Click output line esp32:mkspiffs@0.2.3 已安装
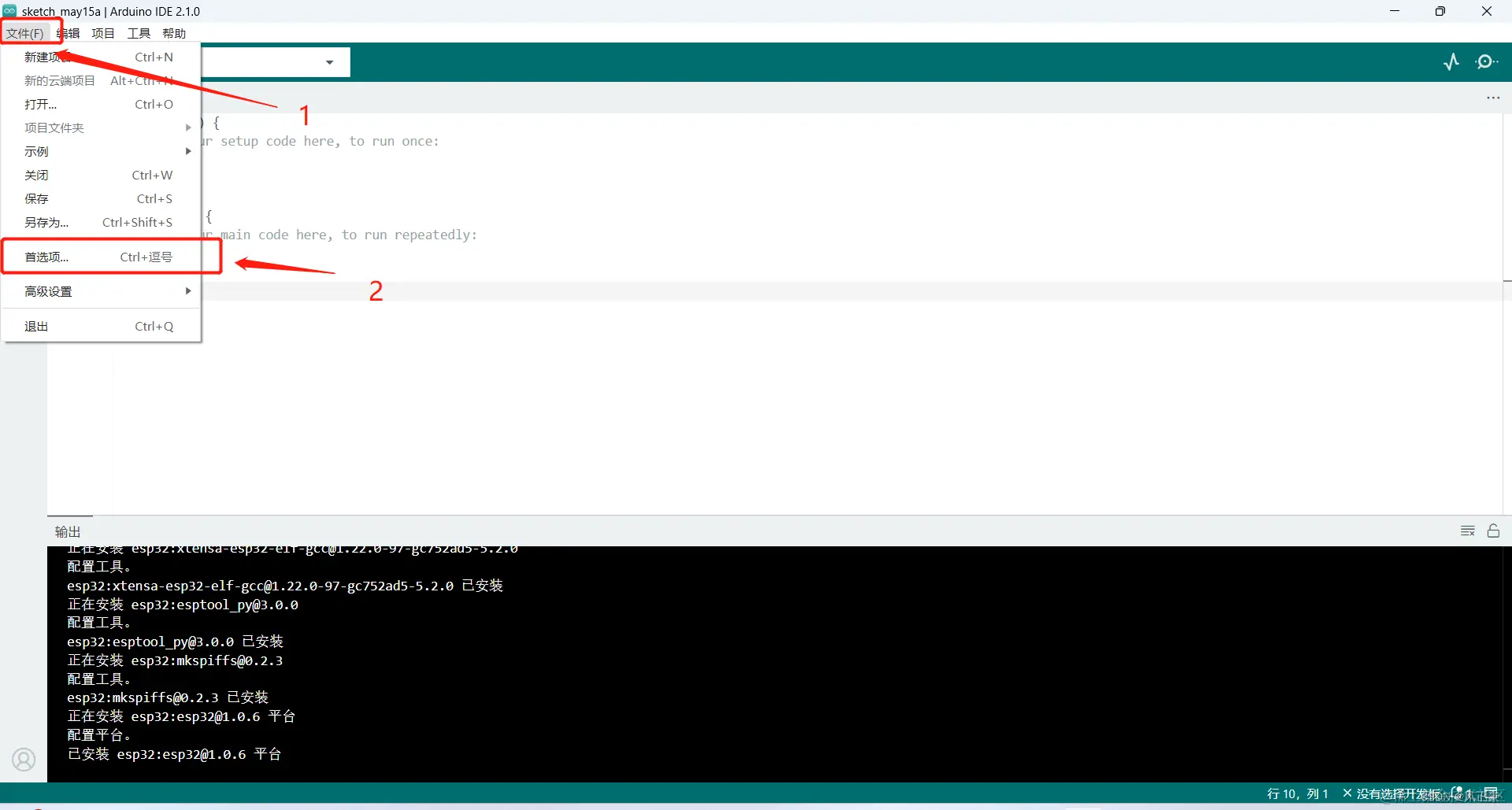 click(168, 697)
